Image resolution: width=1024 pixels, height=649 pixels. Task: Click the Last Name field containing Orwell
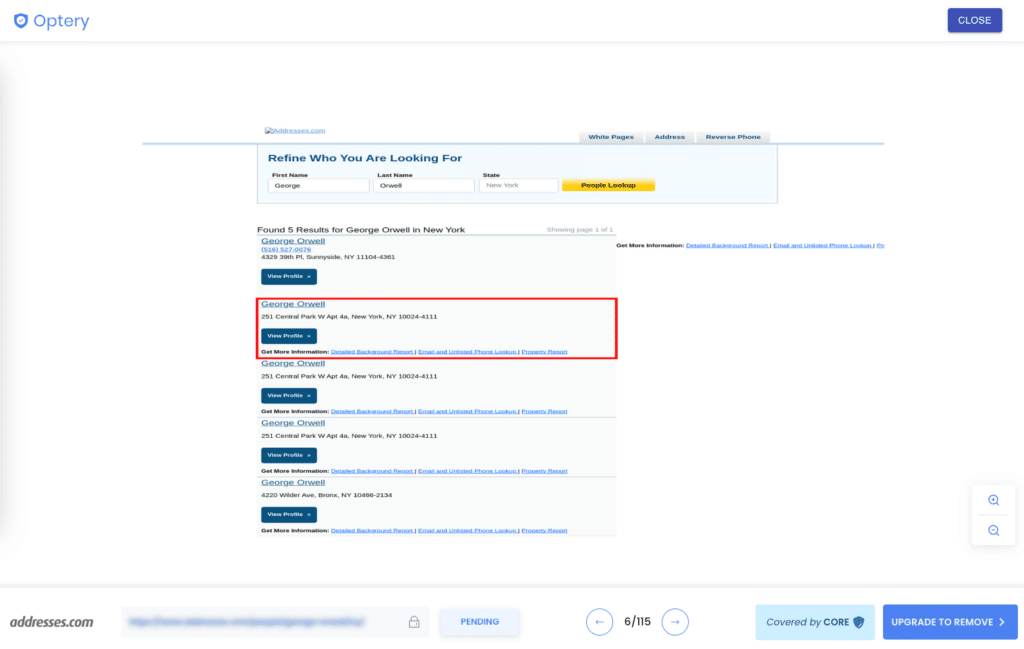point(424,185)
